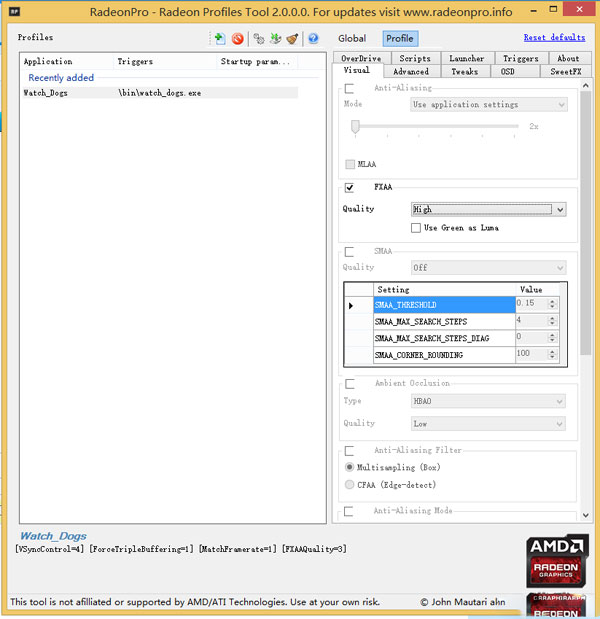Click the Recently added group header
Screen dimensions: 600x619
pos(61,78)
